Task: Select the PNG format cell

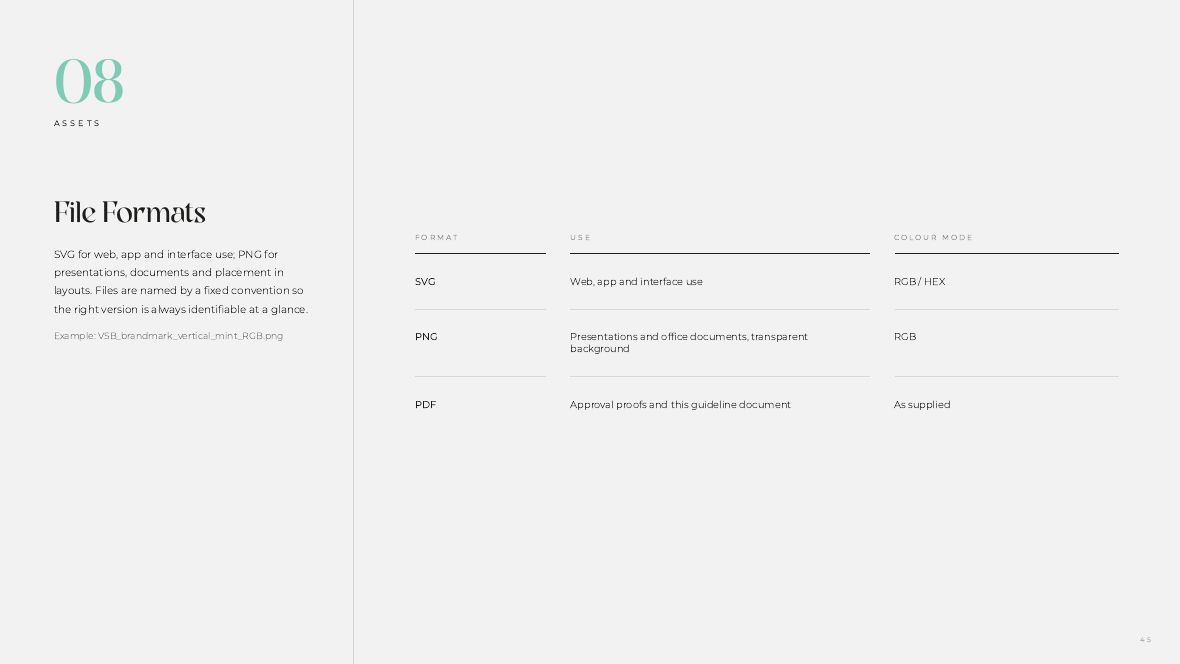Action: point(426,337)
